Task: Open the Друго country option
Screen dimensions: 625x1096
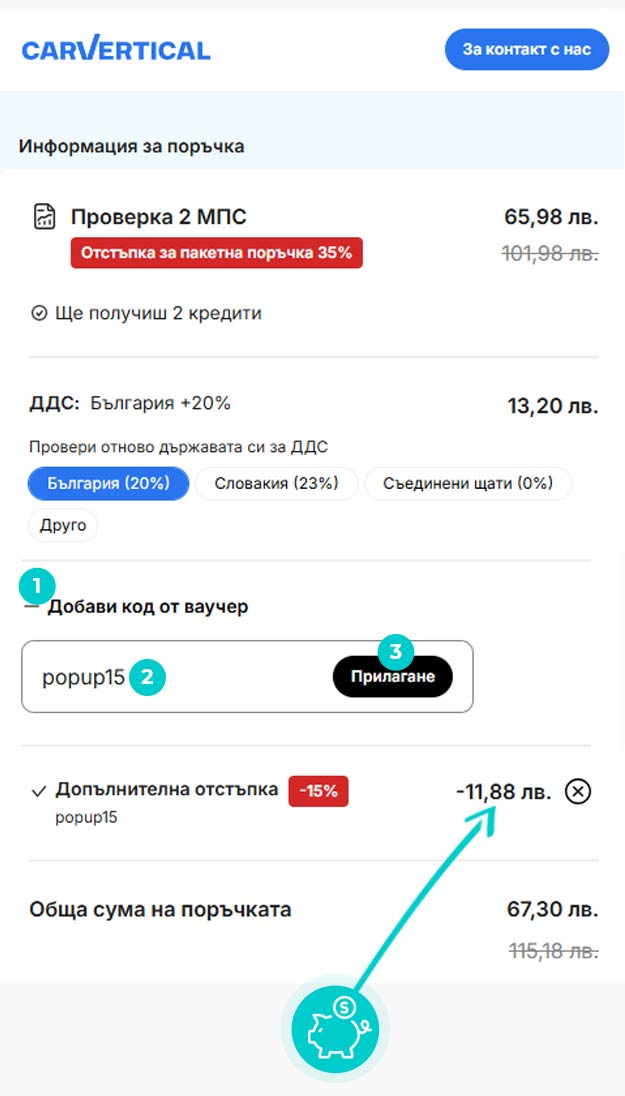Action: [x=63, y=526]
